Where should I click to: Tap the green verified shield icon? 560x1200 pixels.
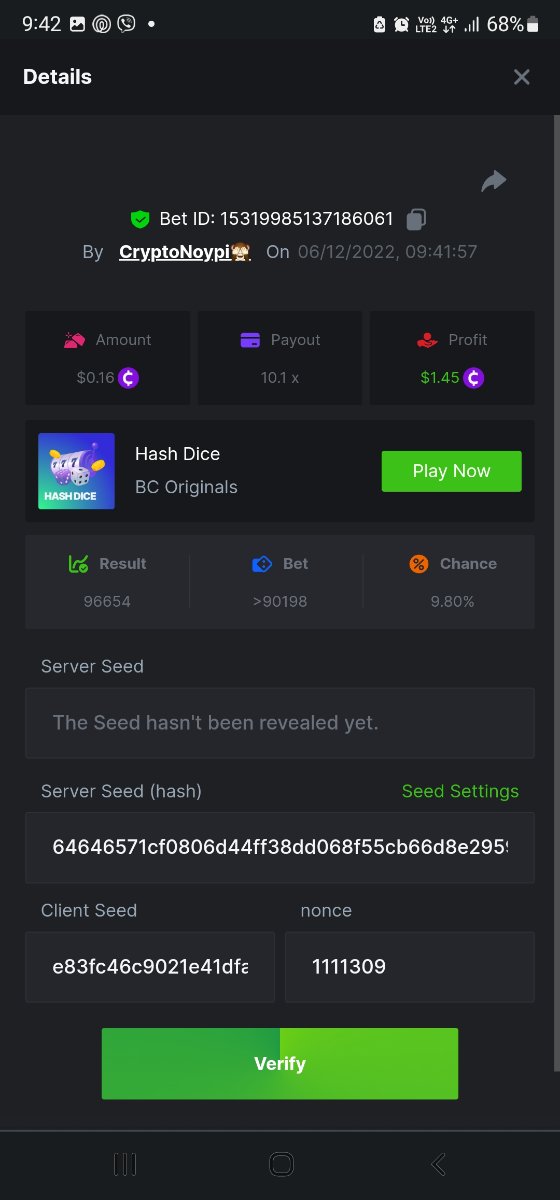[140, 218]
